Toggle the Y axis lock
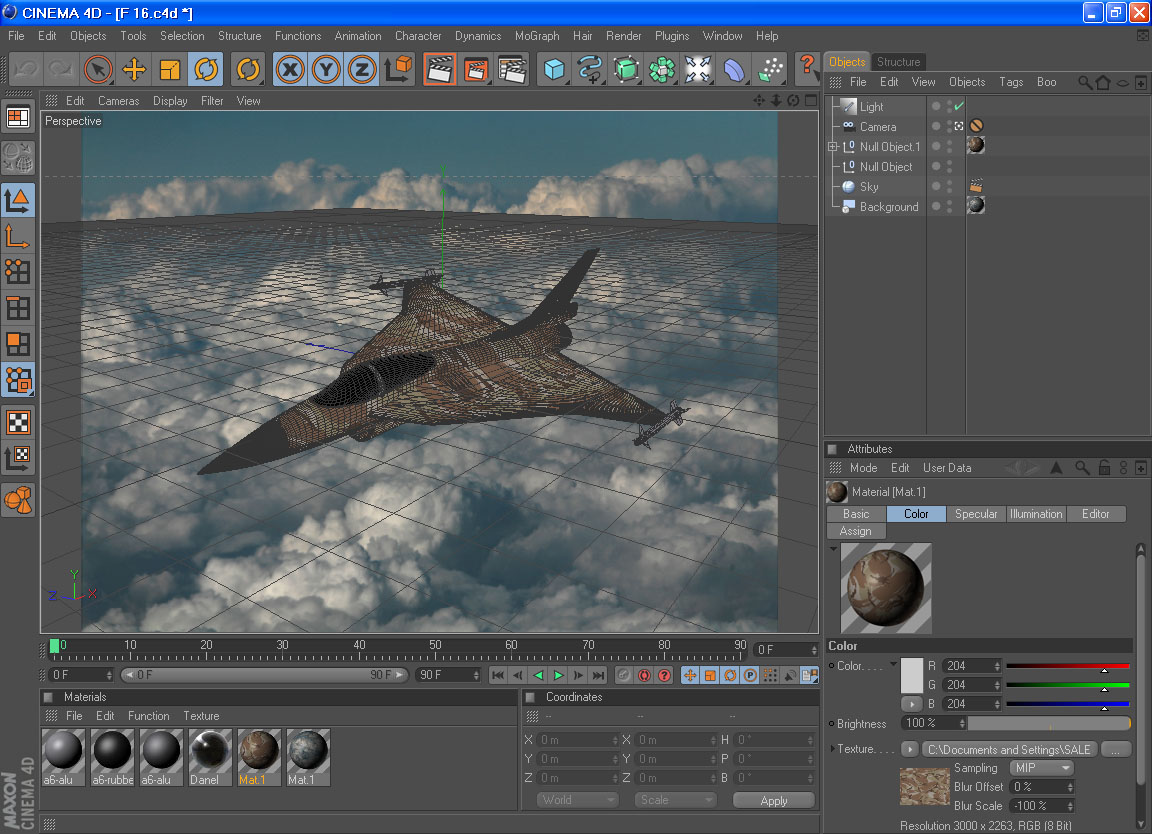 (326, 70)
